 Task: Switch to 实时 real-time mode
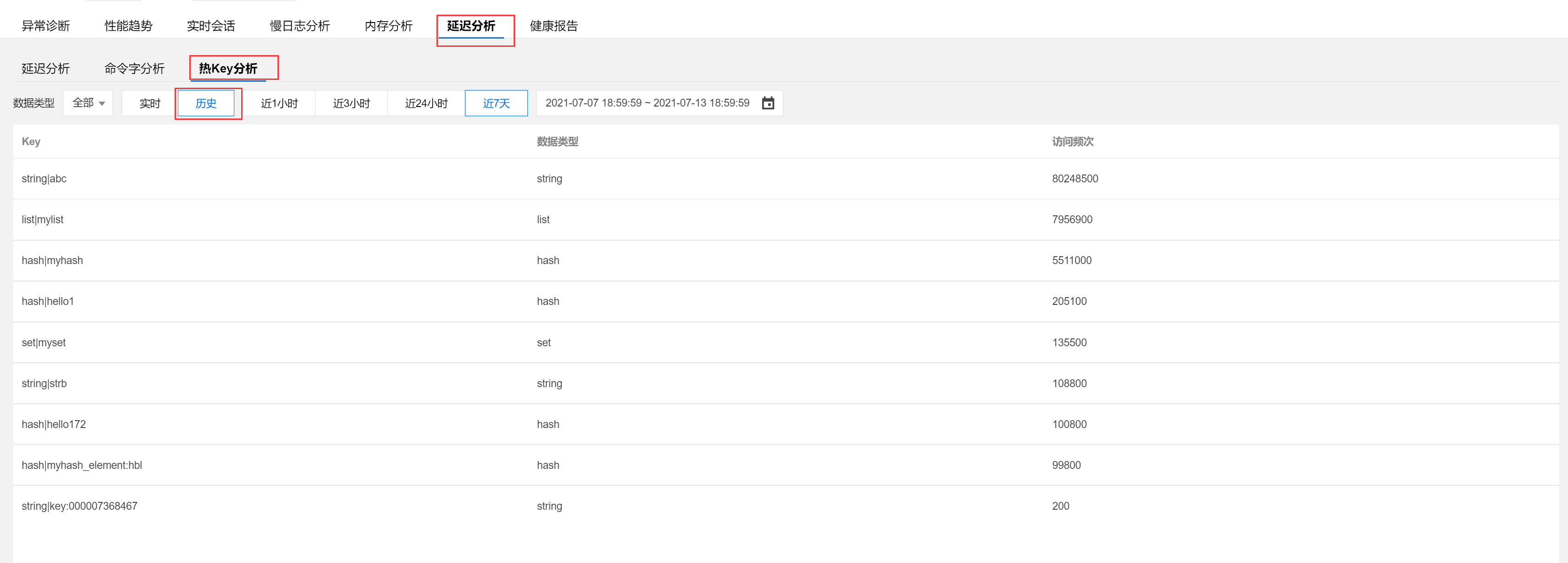(x=149, y=103)
